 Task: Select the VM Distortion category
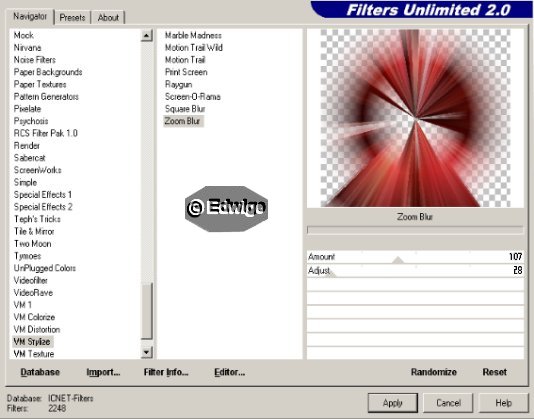tap(37, 329)
